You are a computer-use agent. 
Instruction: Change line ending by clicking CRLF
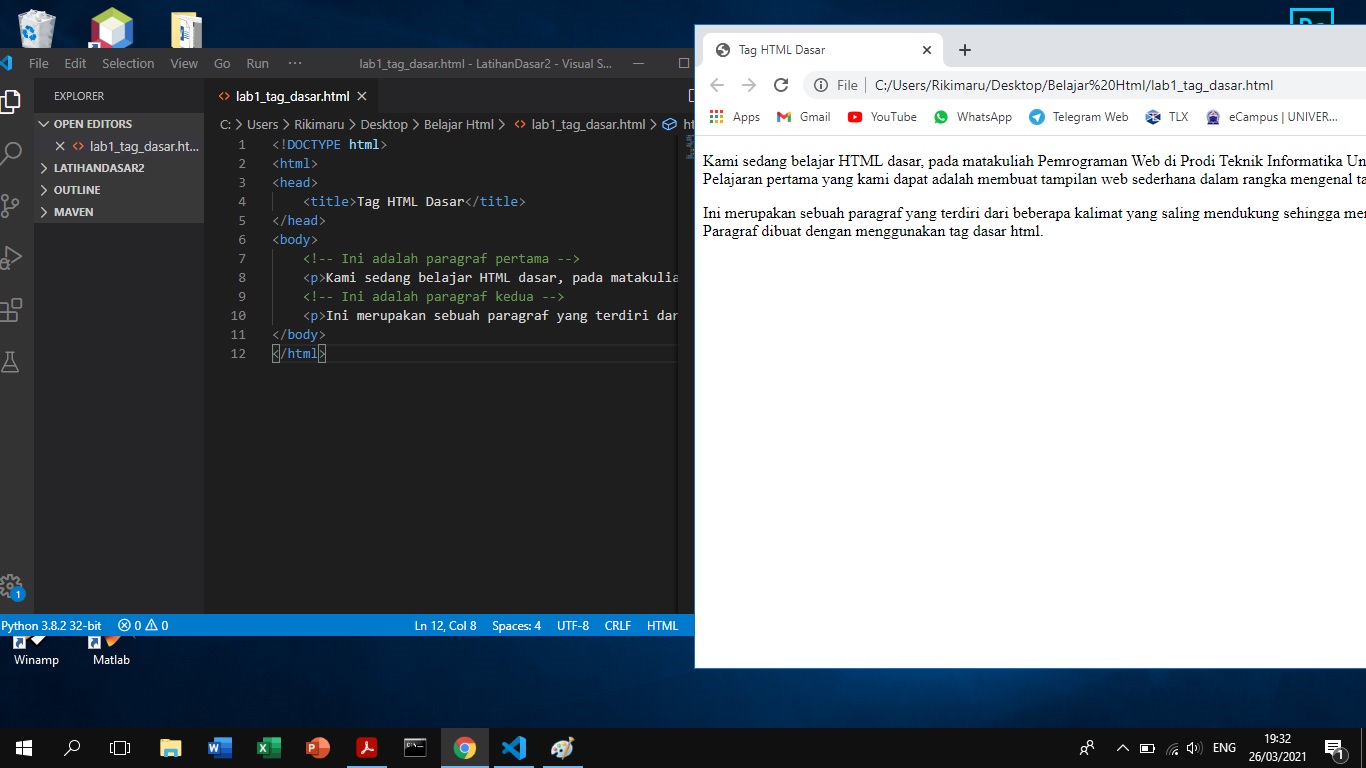(617, 625)
